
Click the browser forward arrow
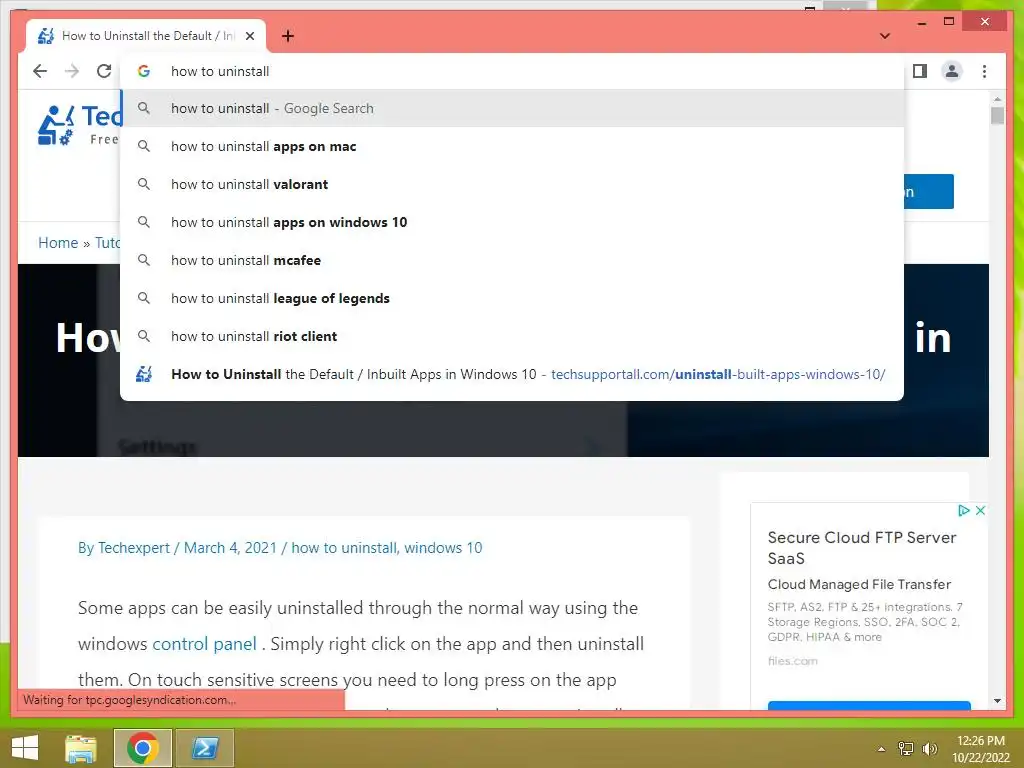(x=72, y=71)
